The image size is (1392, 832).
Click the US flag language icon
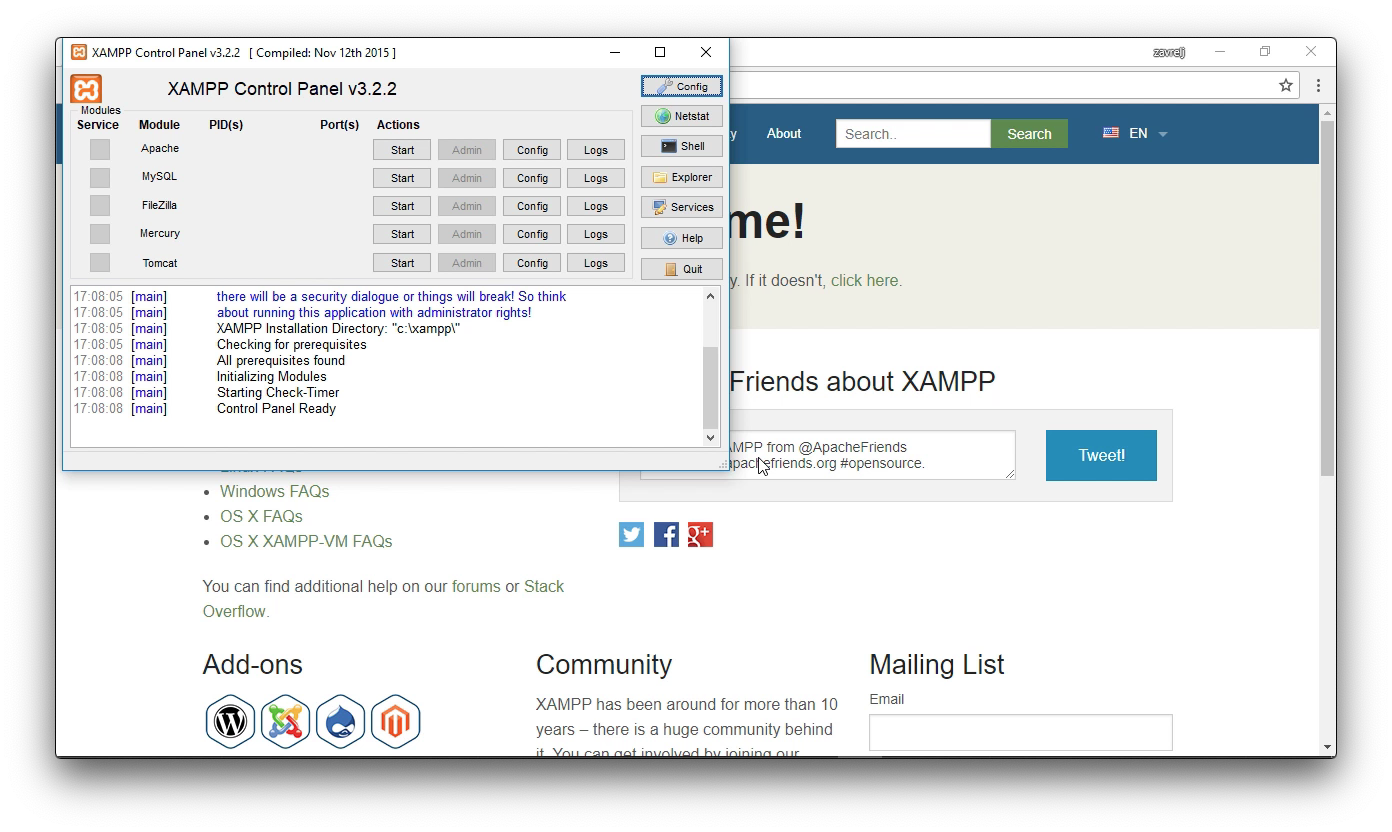tap(1111, 132)
